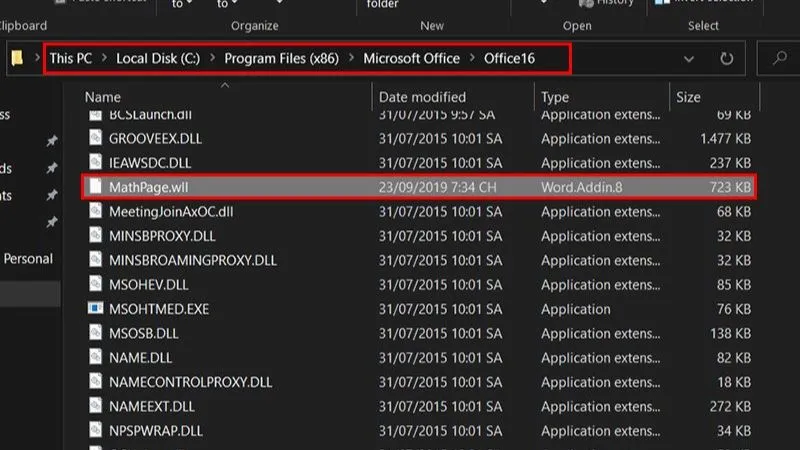Expand the chevron after Program Files (x86)
The image size is (800, 450).
click(350, 59)
